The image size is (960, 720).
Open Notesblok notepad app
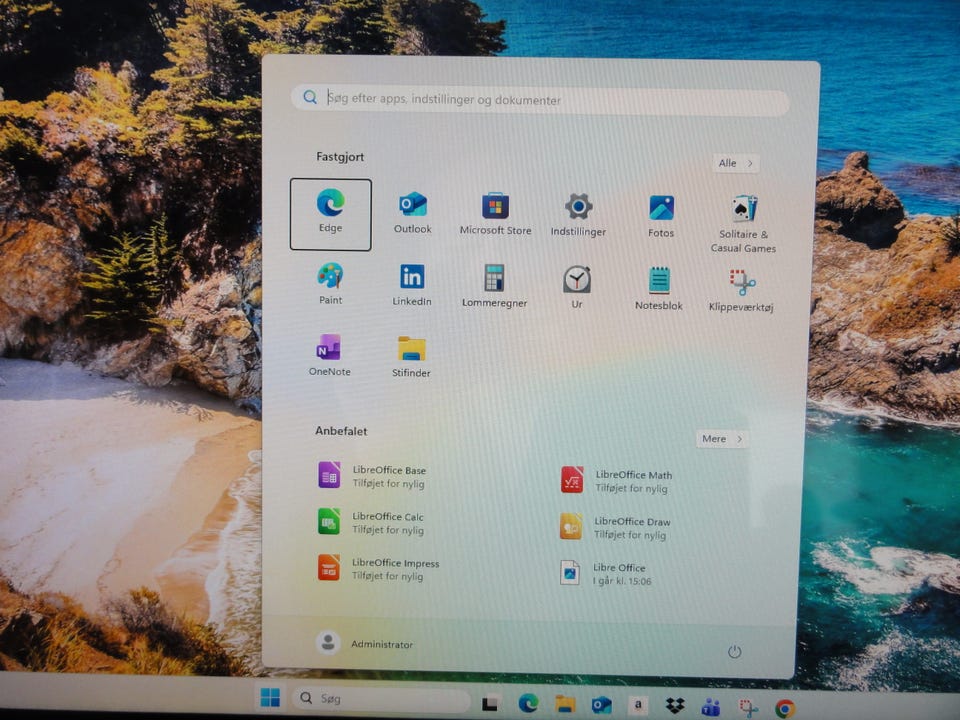[659, 288]
